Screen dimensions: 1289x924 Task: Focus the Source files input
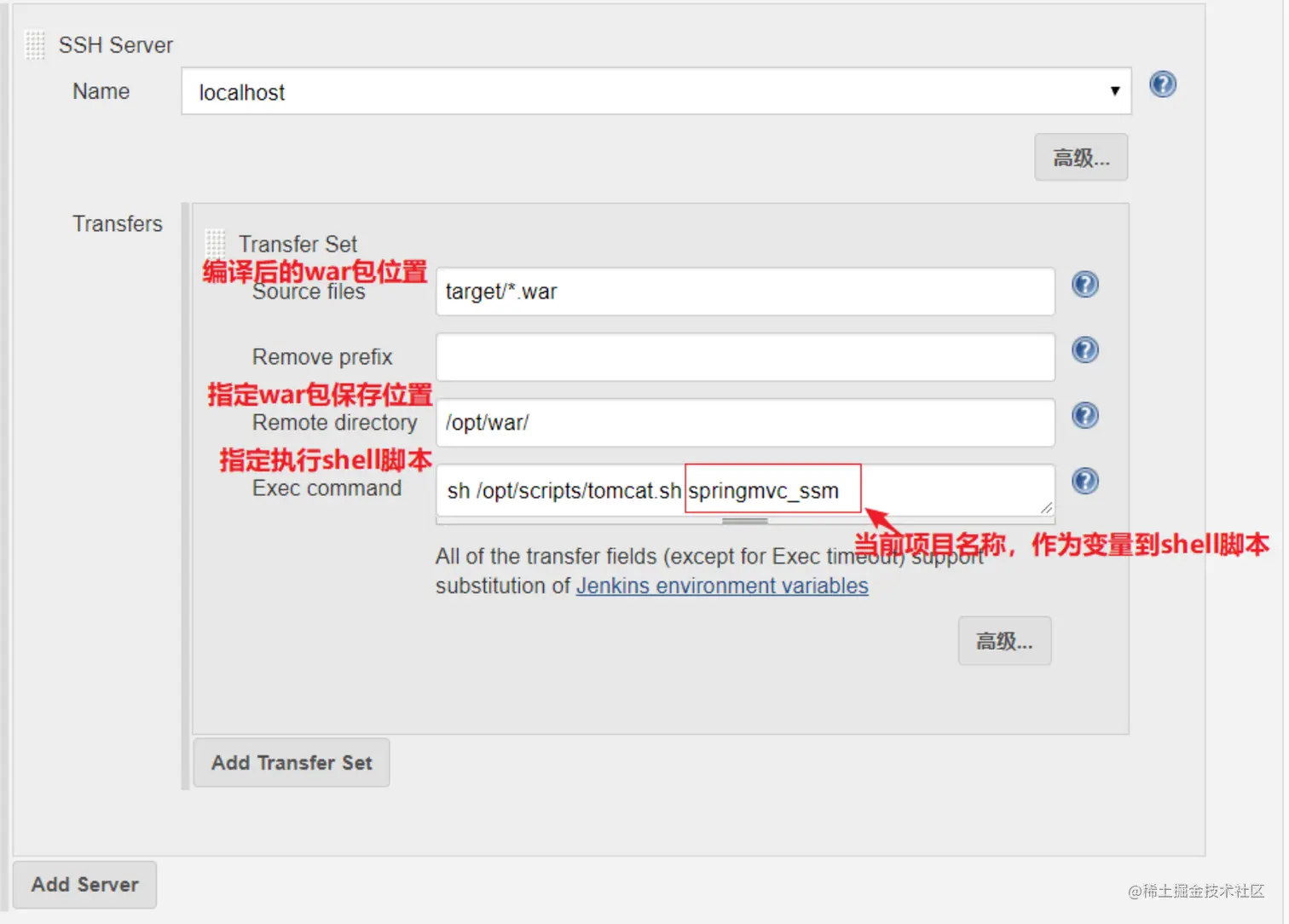coord(745,292)
